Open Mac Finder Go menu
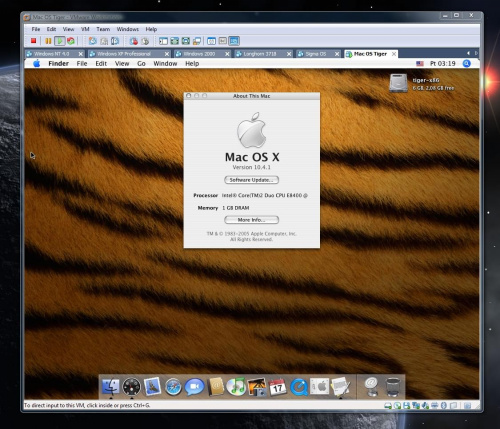The image size is (500, 429). click(x=141, y=63)
